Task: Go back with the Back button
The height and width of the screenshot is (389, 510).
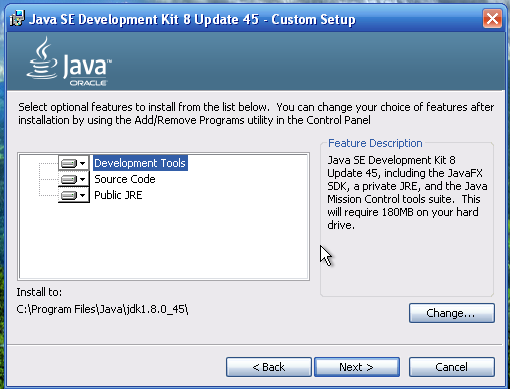Action: (x=269, y=367)
